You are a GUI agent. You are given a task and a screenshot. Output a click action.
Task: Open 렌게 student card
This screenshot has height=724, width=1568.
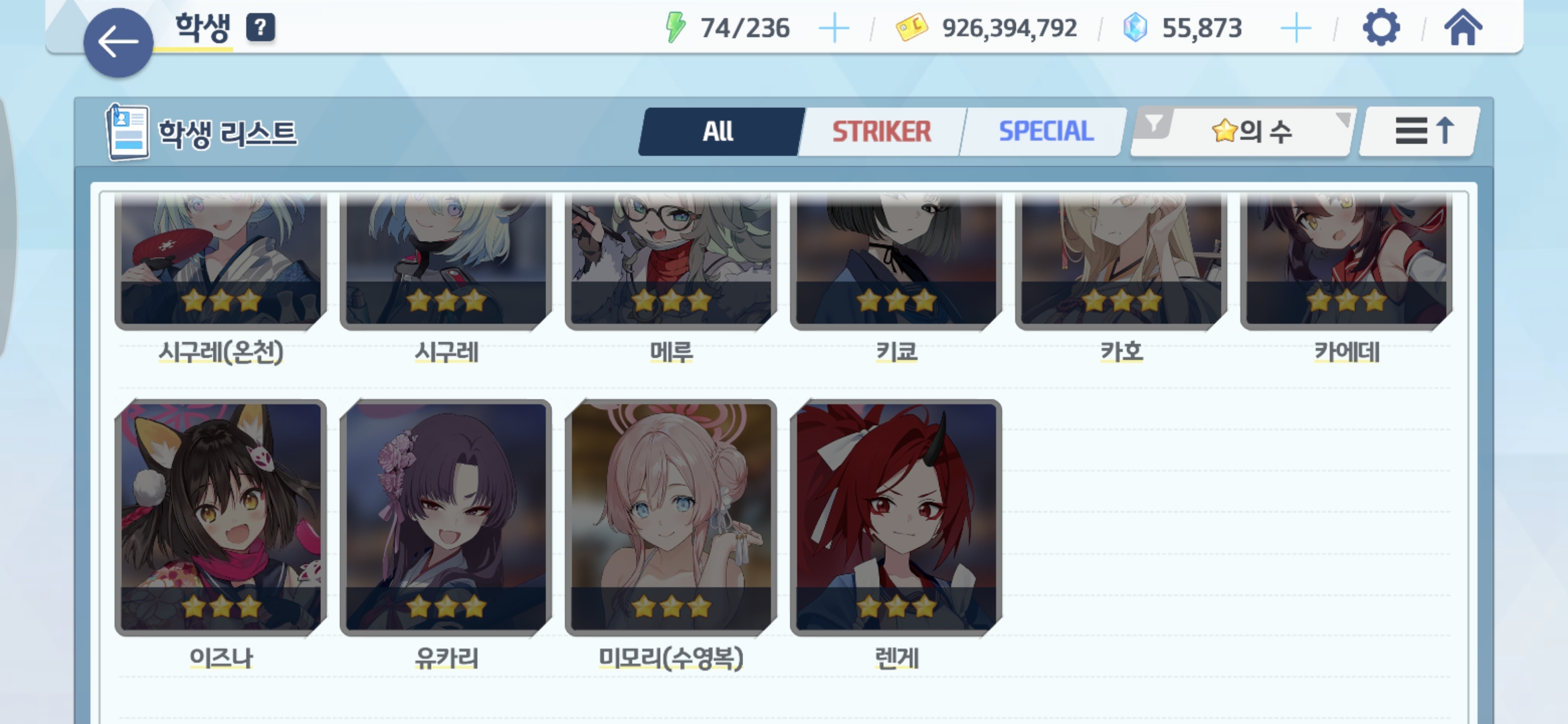click(x=896, y=518)
